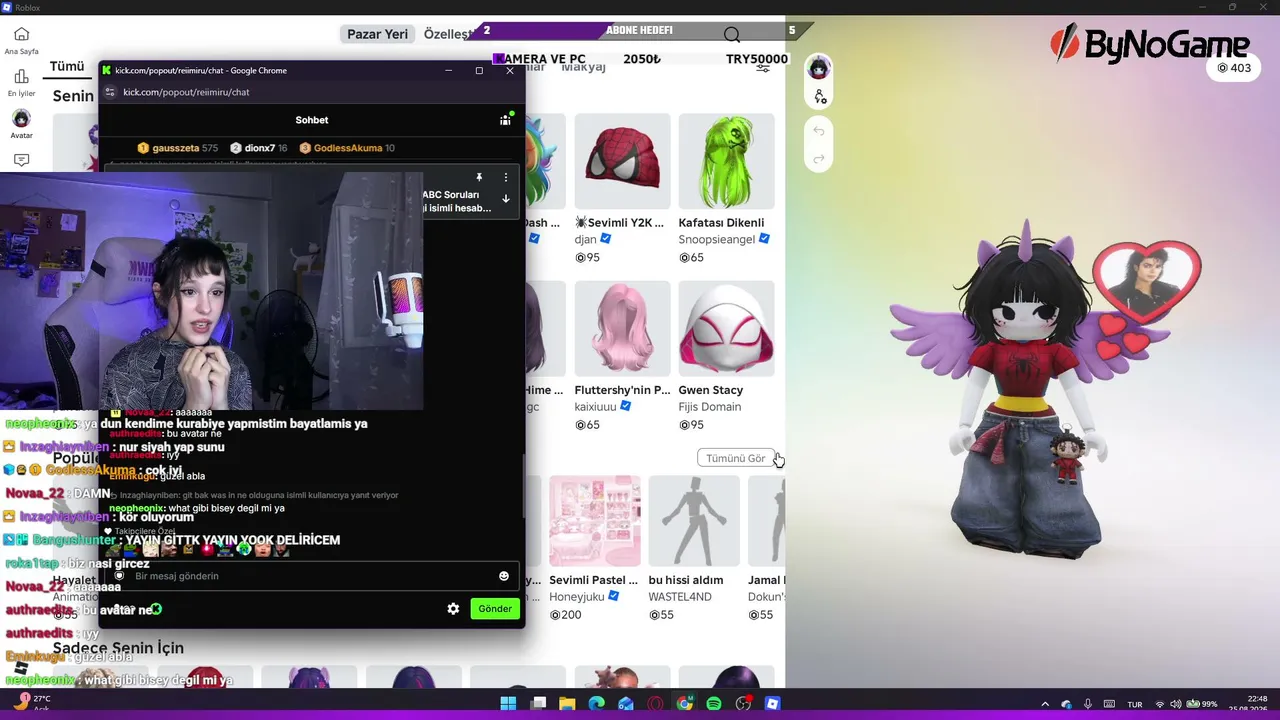
Task: Open the marketplace filter sliders icon
Action: [x=763, y=68]
